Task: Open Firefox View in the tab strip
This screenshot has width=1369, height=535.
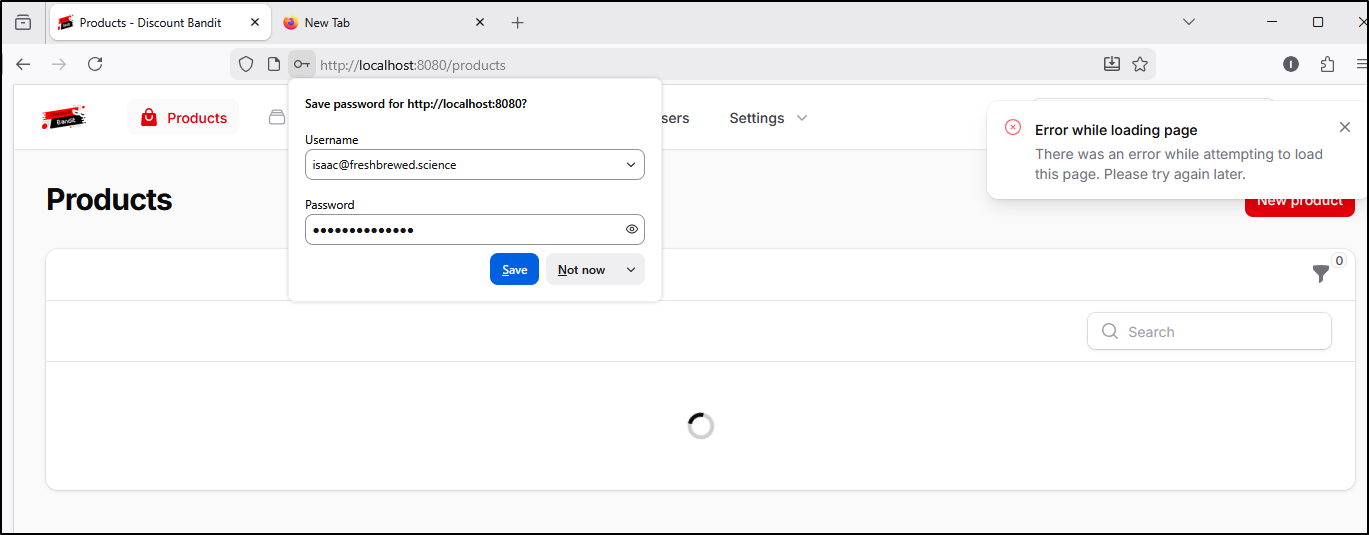Action: [23, 22]
